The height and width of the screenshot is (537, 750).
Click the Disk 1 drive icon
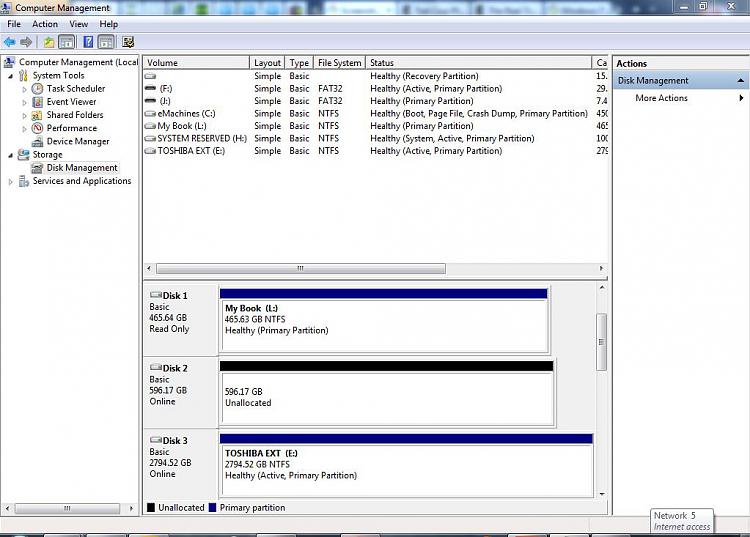click(x=156, y=295)
